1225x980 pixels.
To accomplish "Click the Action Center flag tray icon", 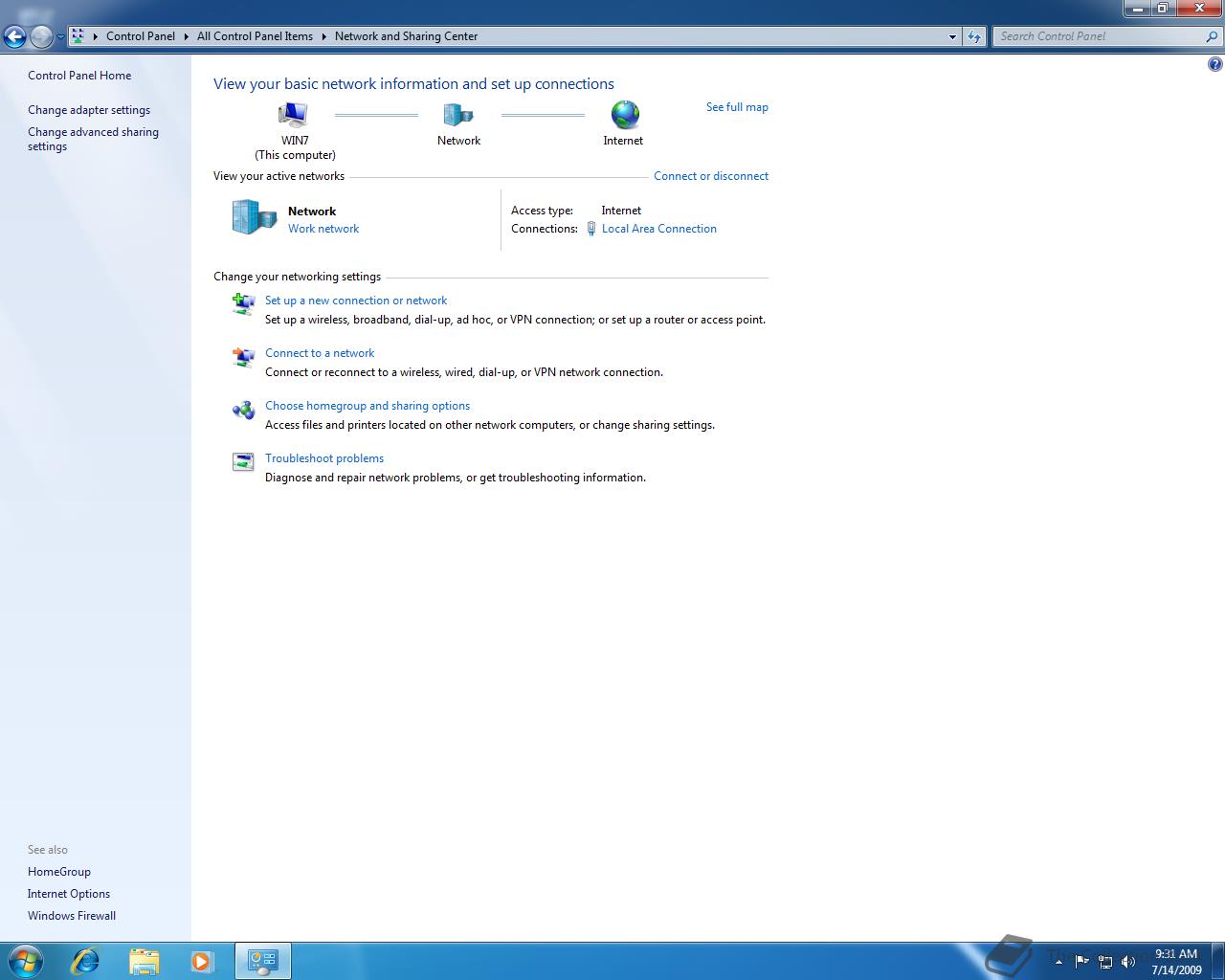I will pyautogui.click(x=1082, y=962).
